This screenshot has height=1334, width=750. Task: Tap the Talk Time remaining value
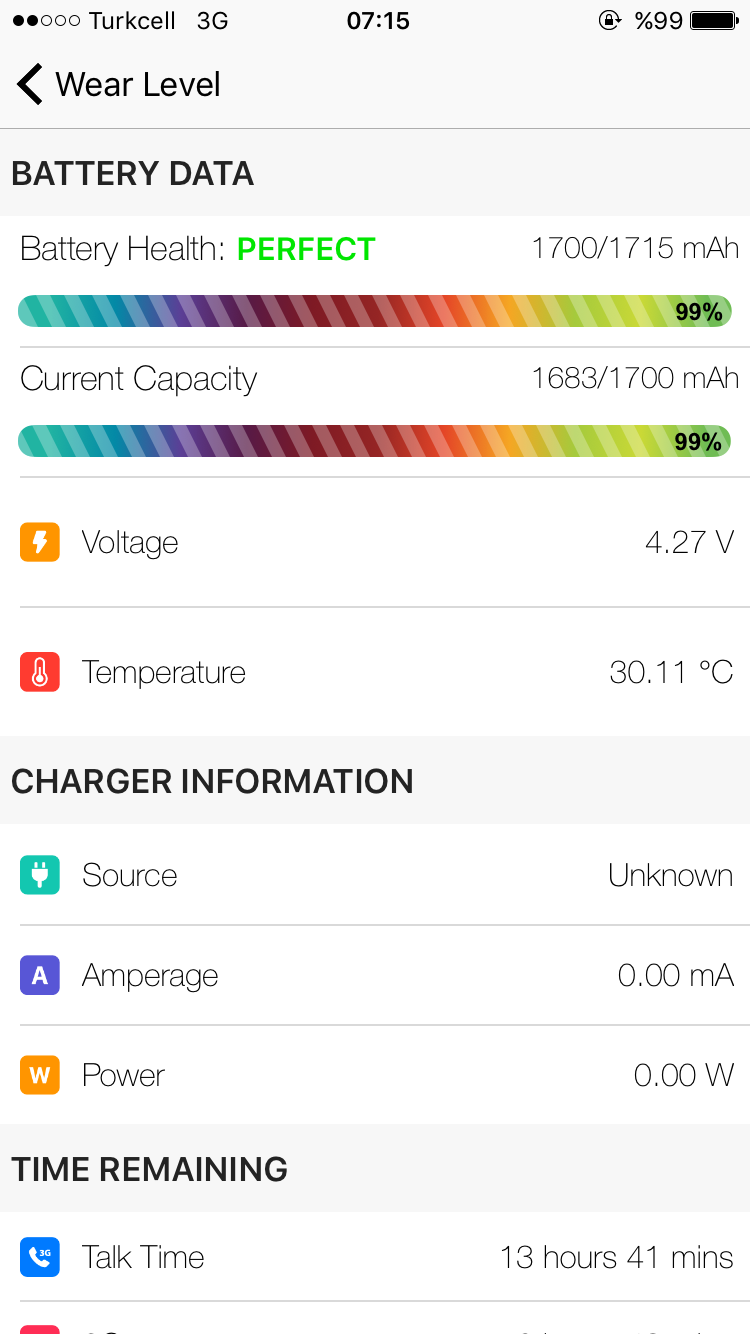click(616, 1257)
